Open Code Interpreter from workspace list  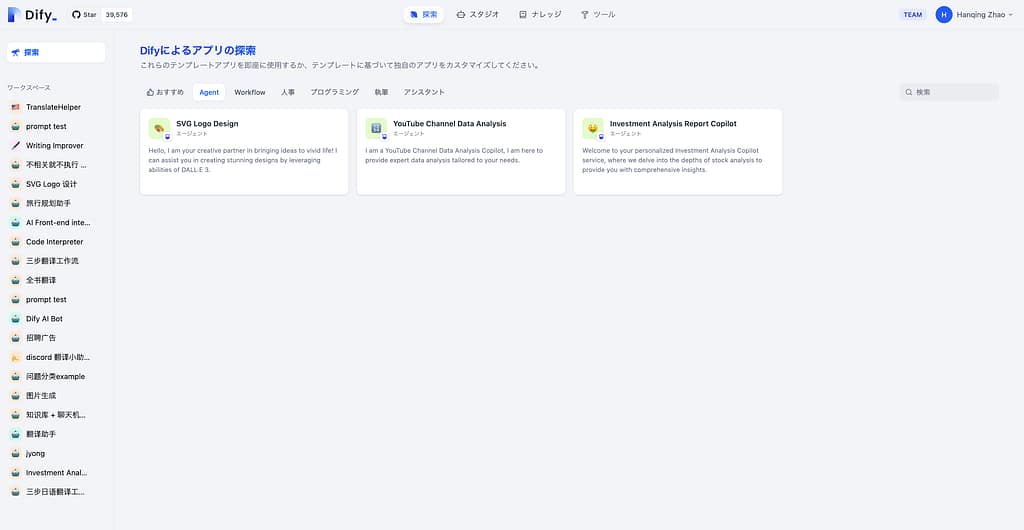pos(54,242)
